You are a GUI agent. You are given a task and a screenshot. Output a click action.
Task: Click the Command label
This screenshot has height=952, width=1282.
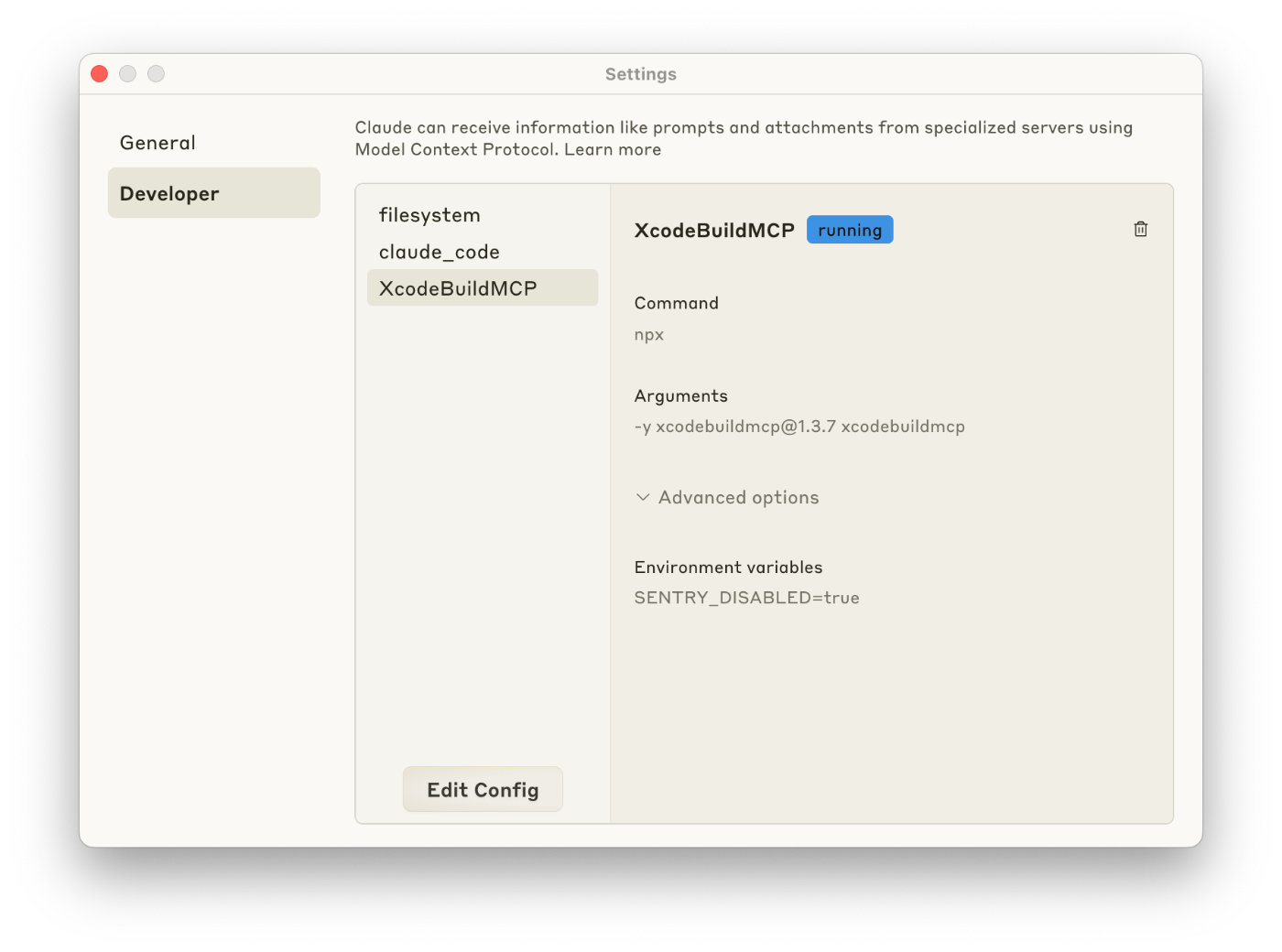[x=677, y=303]
